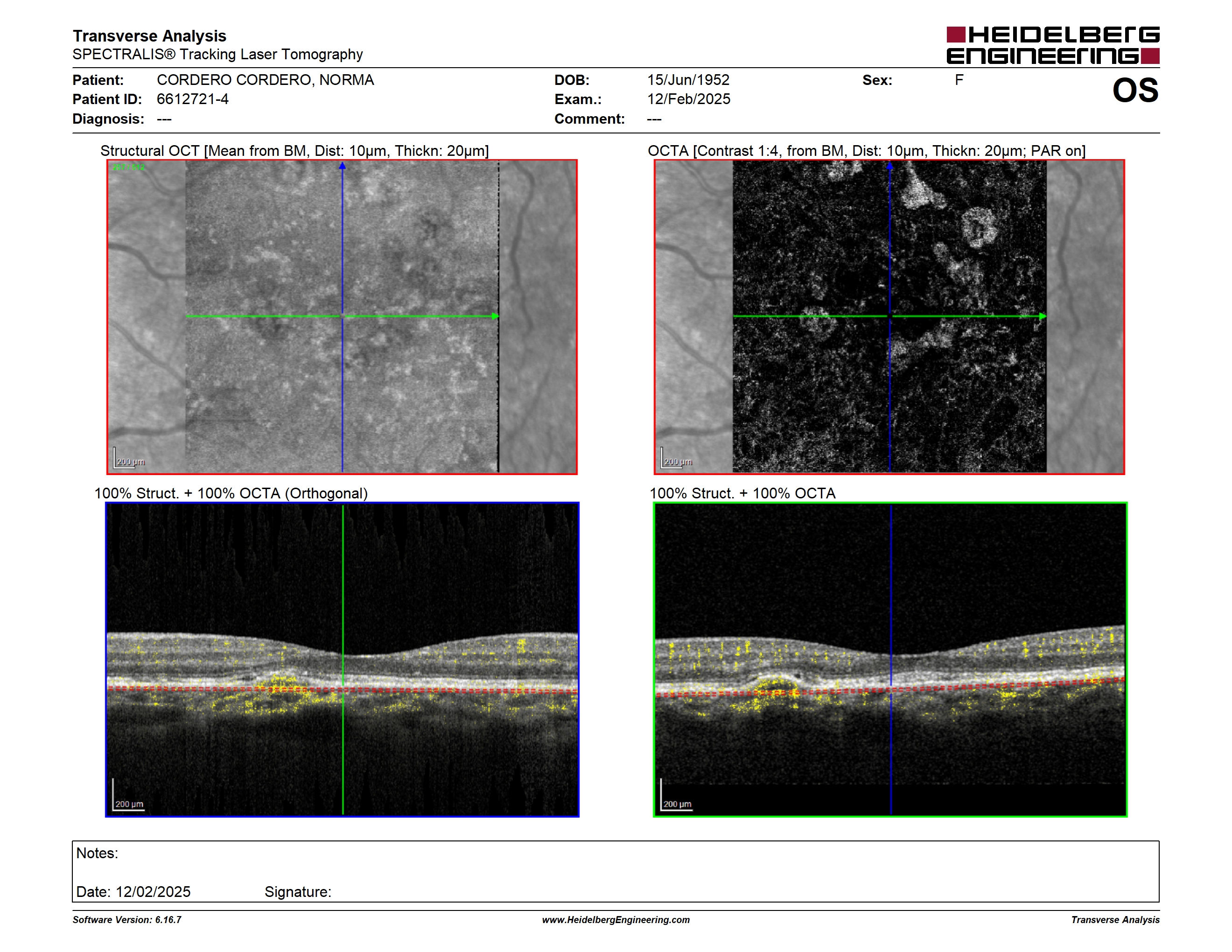Open the Structural OCT en-face image
1232x952 pixels.
(x=342, y=317)
